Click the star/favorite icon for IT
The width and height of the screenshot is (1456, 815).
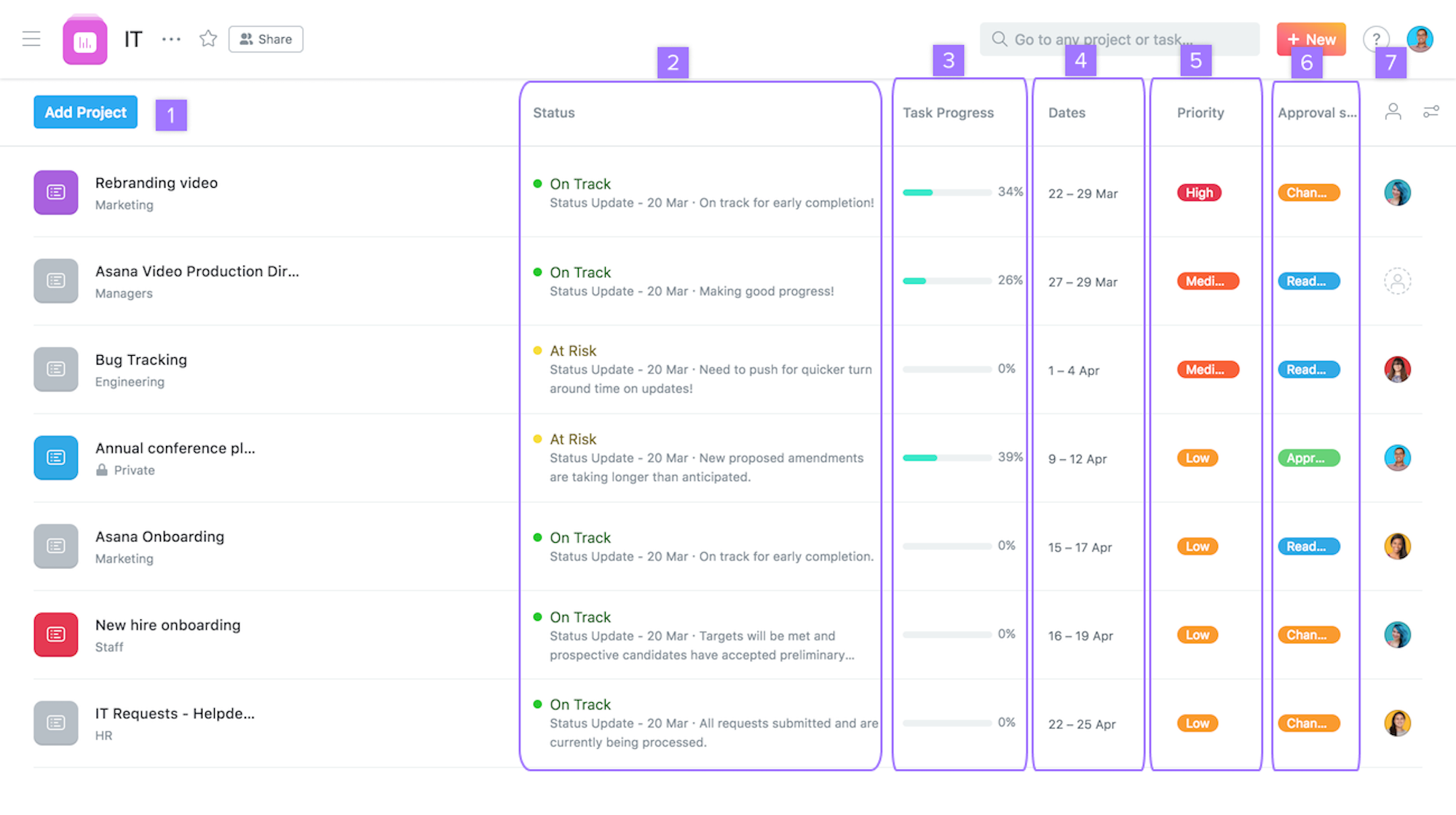207,38
